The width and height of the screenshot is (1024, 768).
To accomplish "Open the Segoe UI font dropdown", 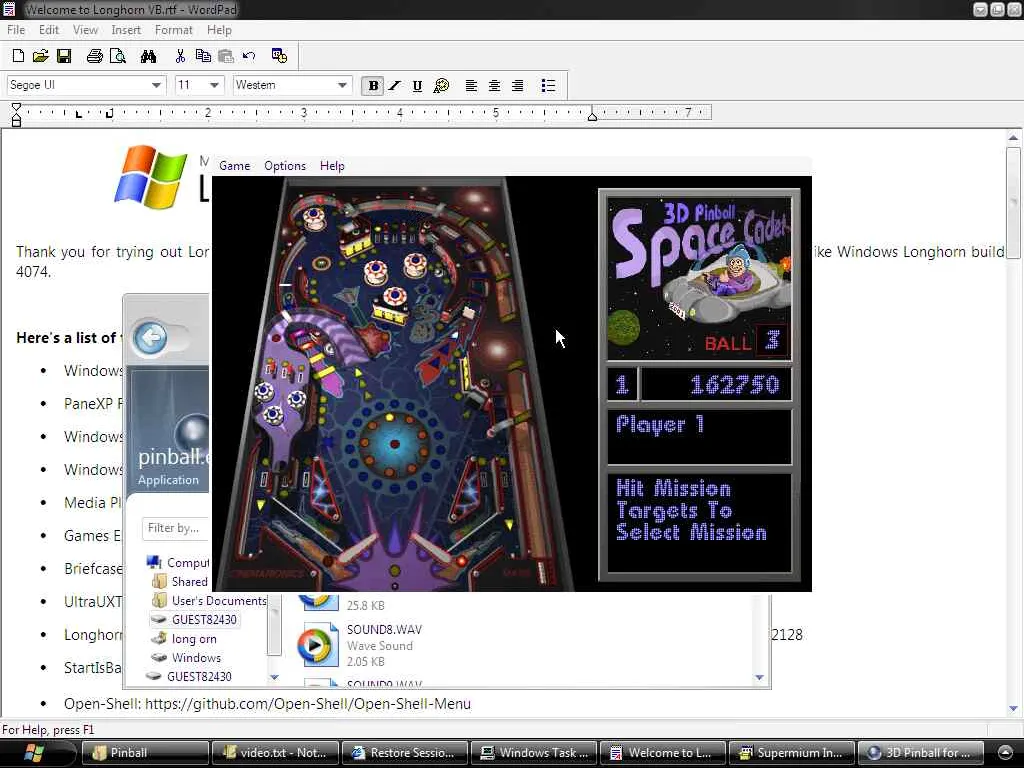I will 156,86.
